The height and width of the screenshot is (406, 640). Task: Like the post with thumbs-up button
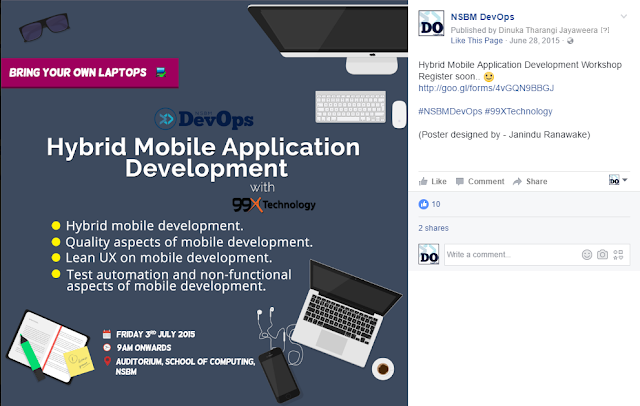pos(433,181)
